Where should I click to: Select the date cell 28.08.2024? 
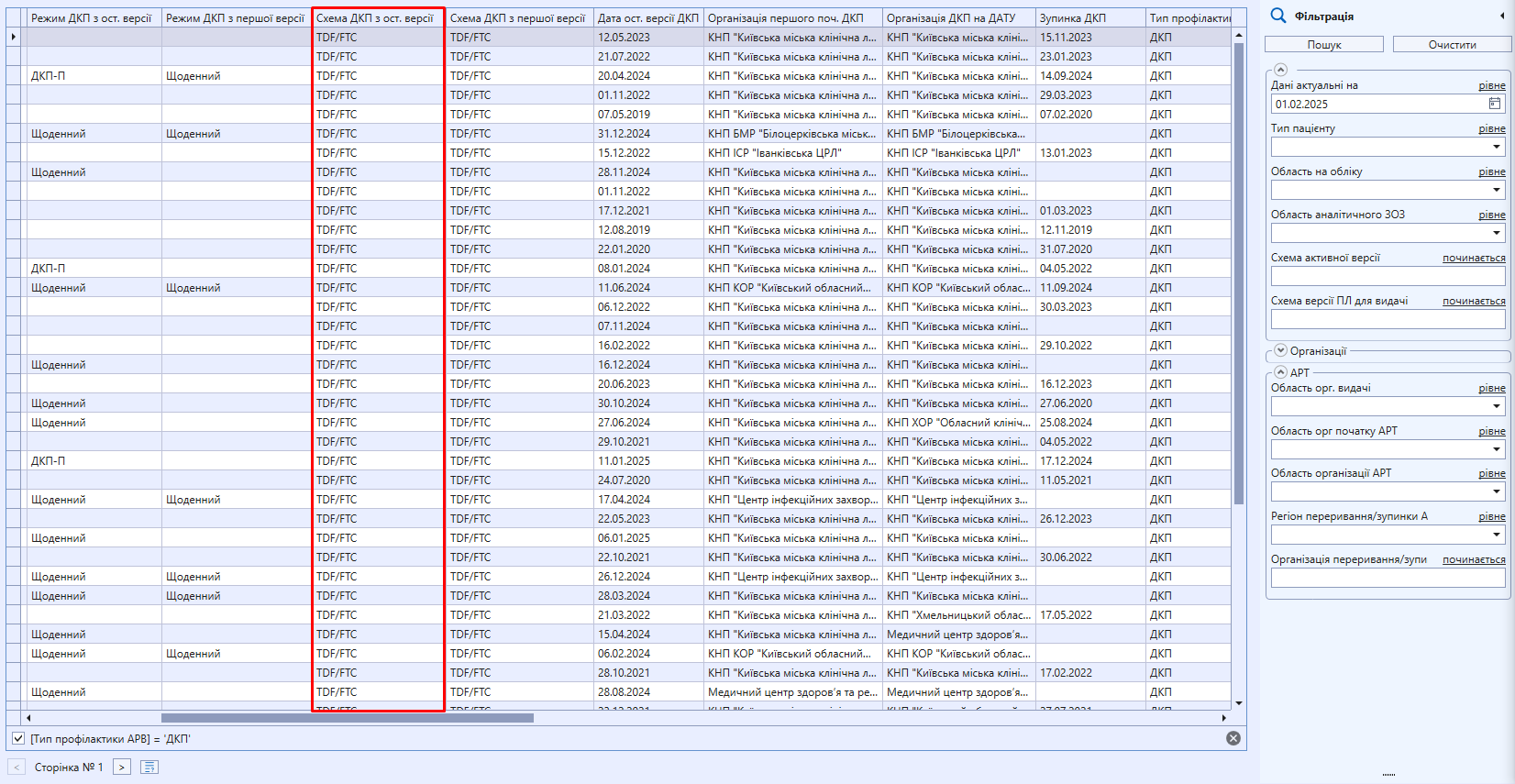click(x=648, y=692)
